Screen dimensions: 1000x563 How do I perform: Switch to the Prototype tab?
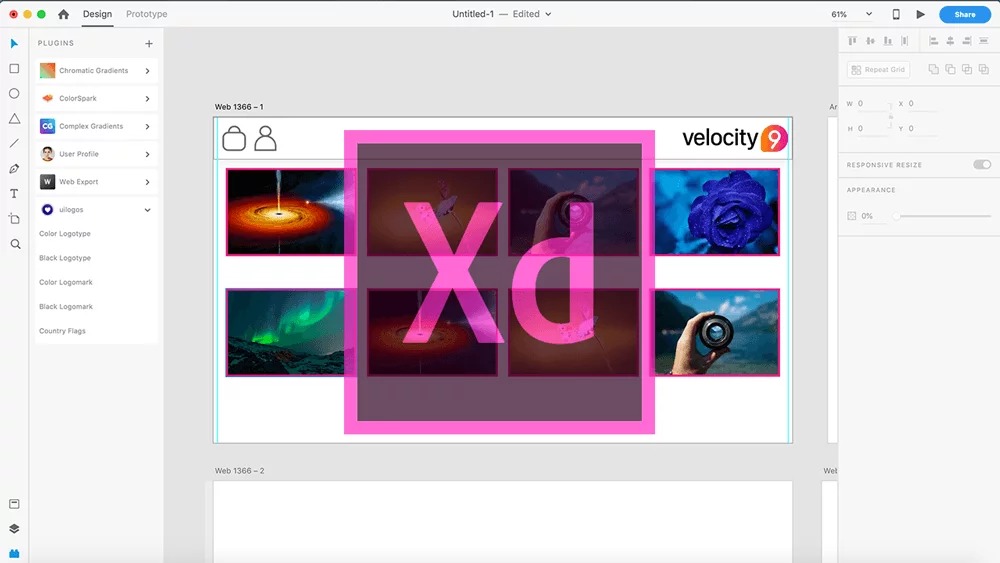pyautogui.click(x=147, y=14)
